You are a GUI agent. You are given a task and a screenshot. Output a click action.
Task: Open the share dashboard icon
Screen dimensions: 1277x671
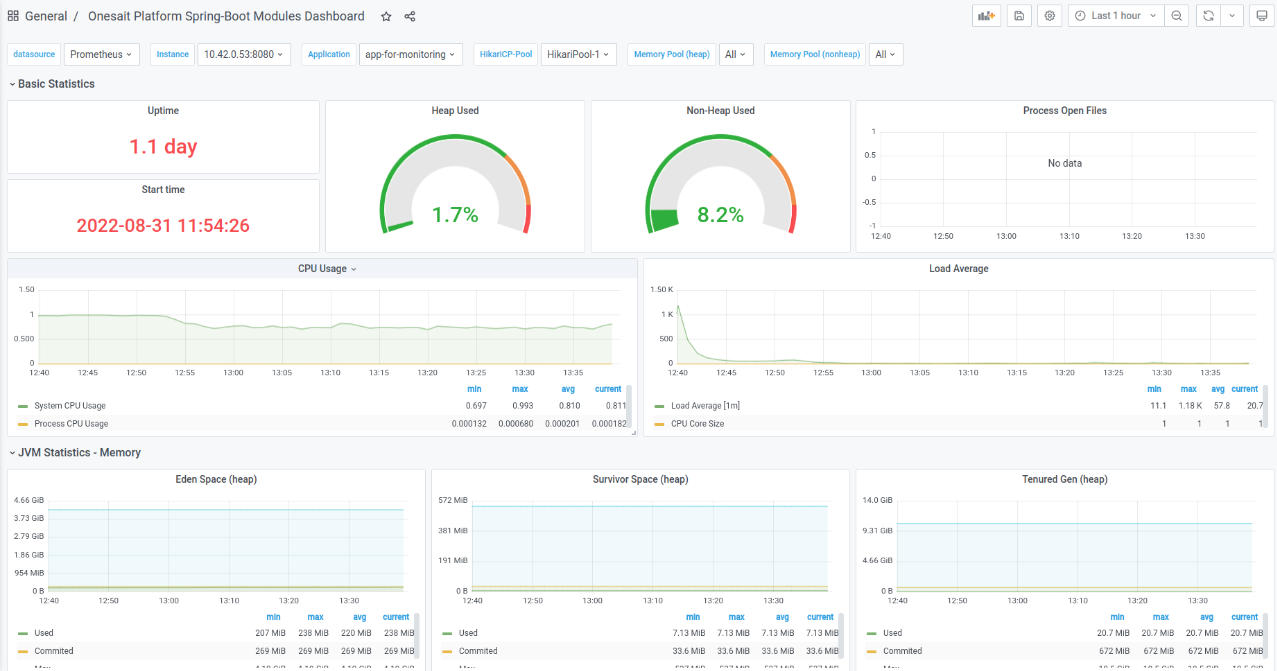pyautogui.click(x=409, y=16)
